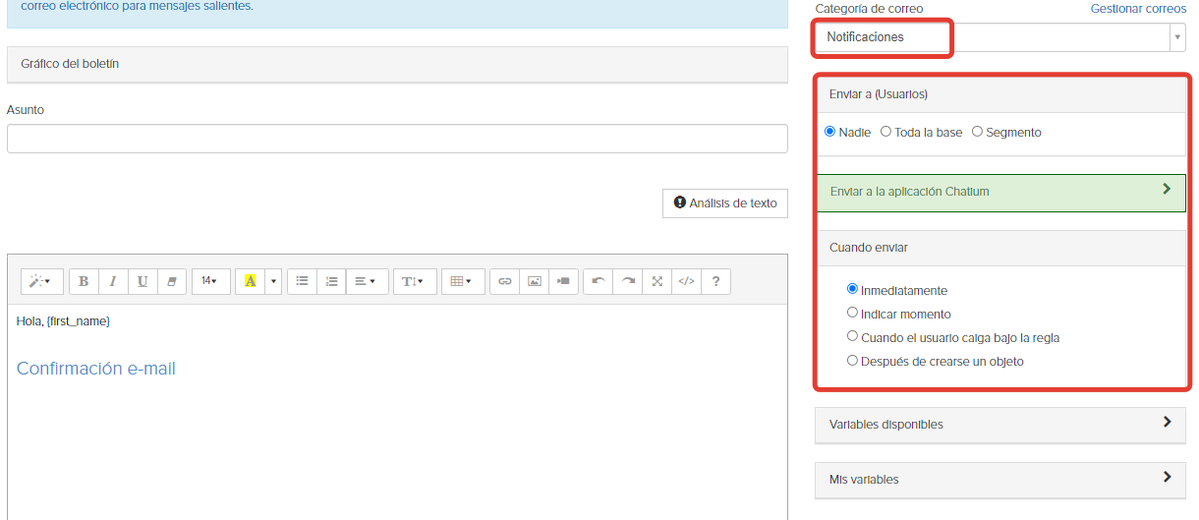This screenshot has width=1199, height=520.
Task: Apply the yellow highlight color button
Action: pyautogui.click(x=250, y=281)
